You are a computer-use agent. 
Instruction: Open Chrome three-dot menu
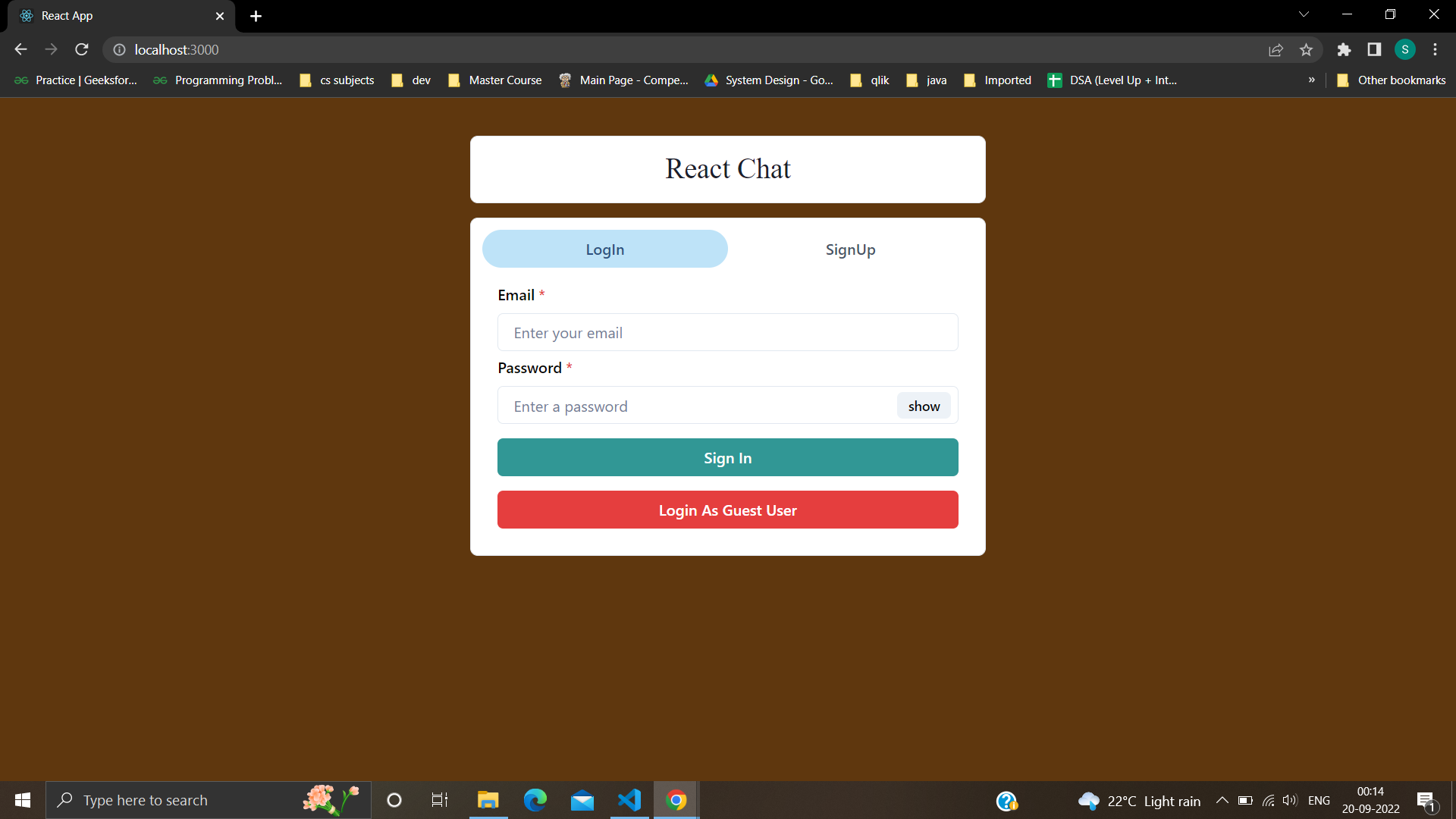[1435, 49]
